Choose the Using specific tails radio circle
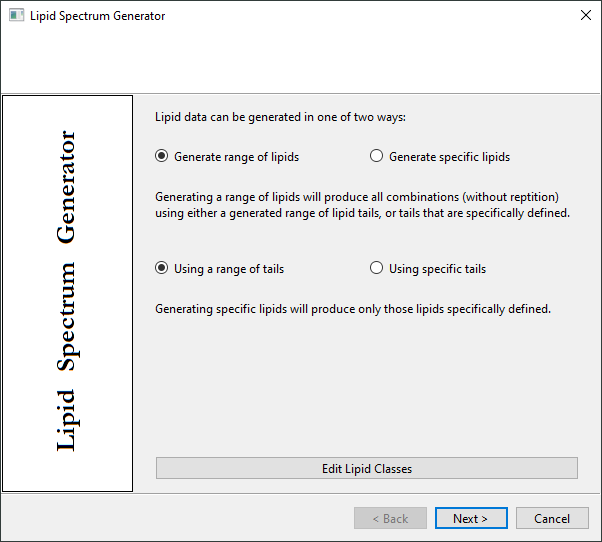 pyautogui.click(x=376, y=268)
